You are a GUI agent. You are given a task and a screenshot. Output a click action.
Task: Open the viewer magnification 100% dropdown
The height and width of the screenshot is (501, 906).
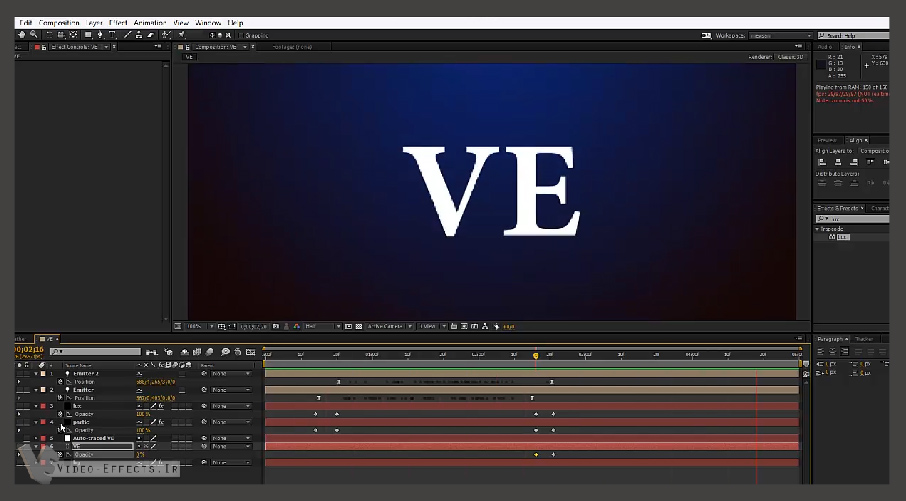click(x=199, y=326)
